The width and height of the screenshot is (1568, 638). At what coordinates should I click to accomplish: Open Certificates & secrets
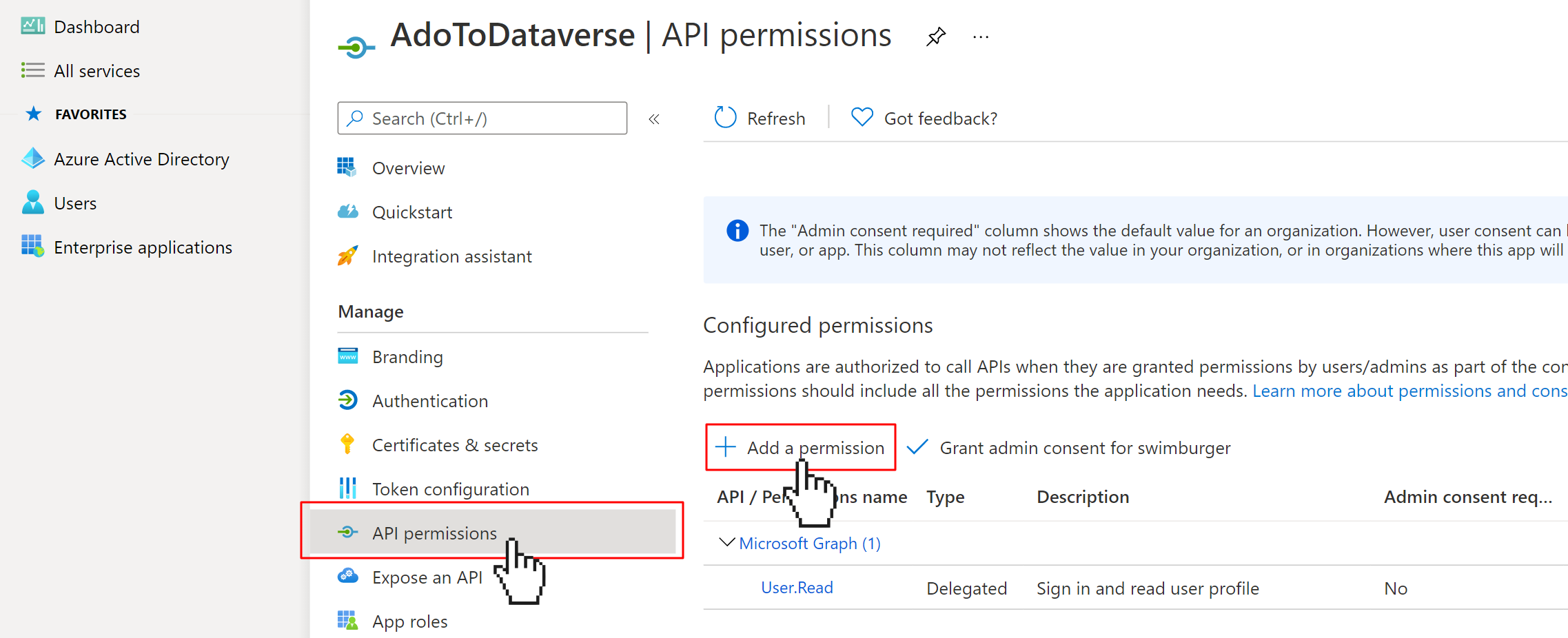pyautogui.click(x=455, y=445)
